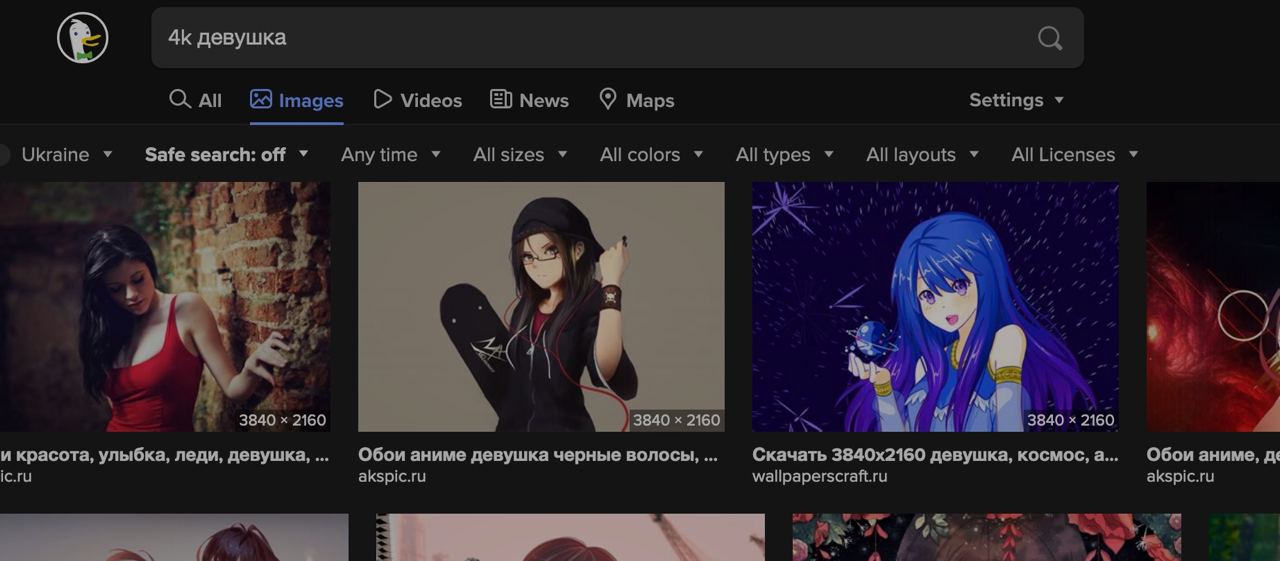Click the 3840 × 2160 label on red dress image

click(x=282, y=420)
